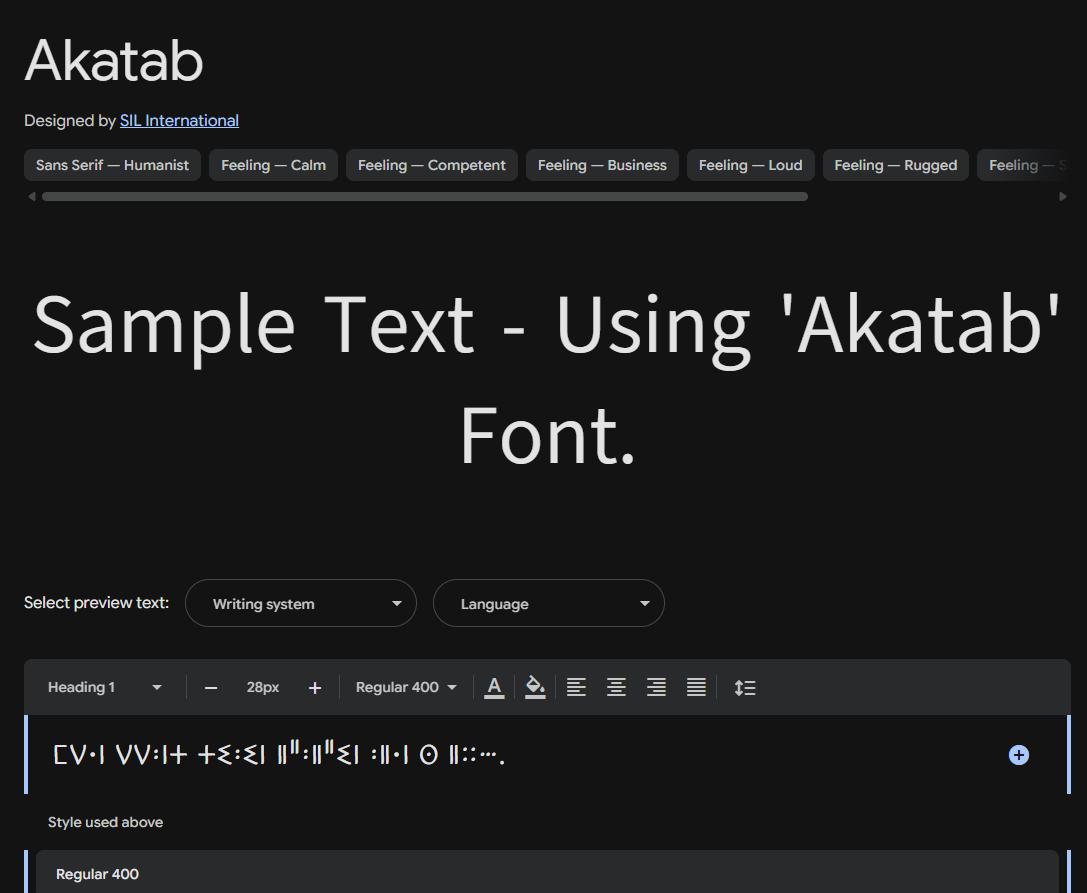Click the right scroll arrow of tags

click(1063, 197)
